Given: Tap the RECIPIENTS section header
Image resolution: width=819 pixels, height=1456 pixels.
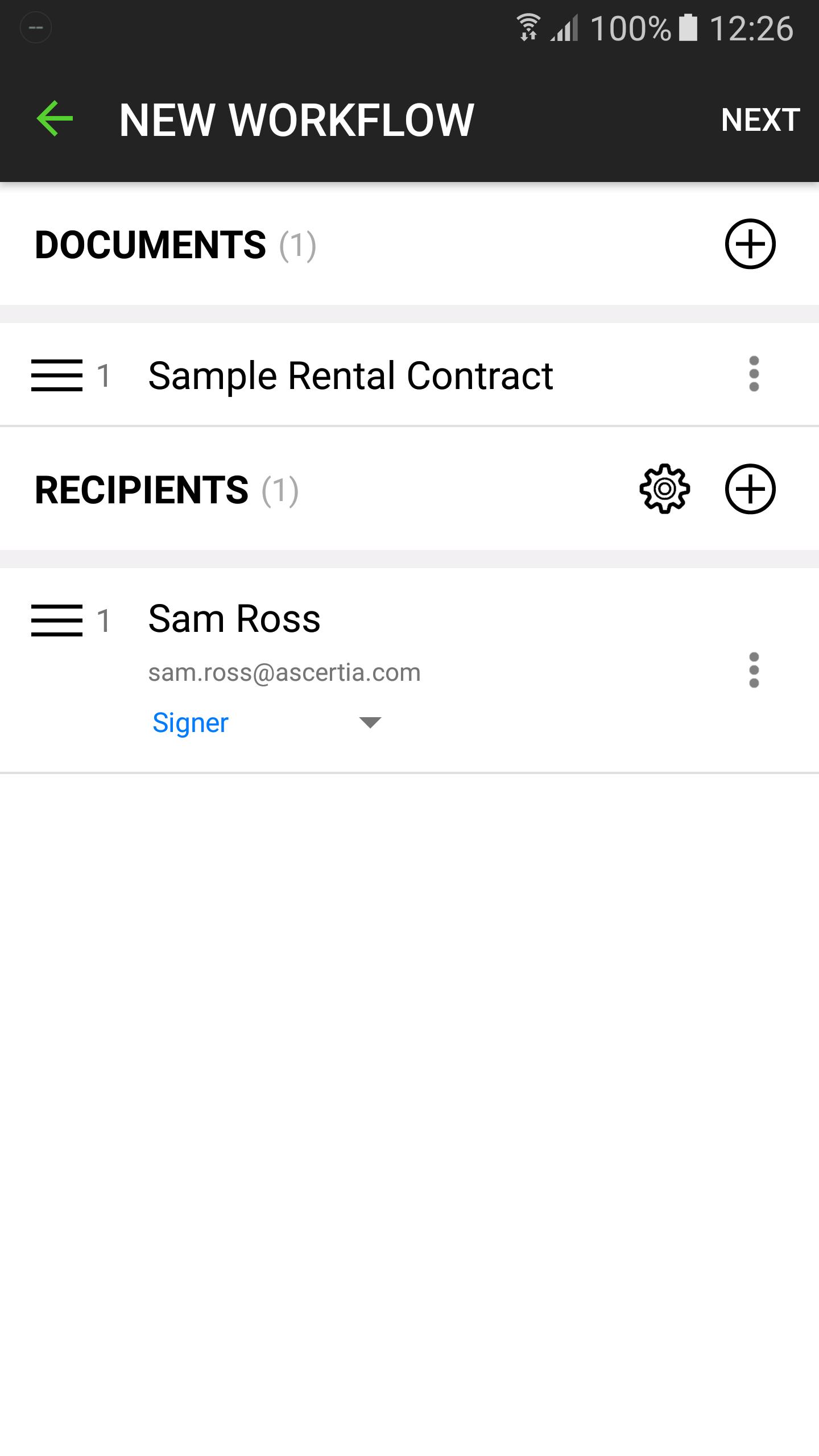Looking at the screenshot, I should tap(142, 490).
